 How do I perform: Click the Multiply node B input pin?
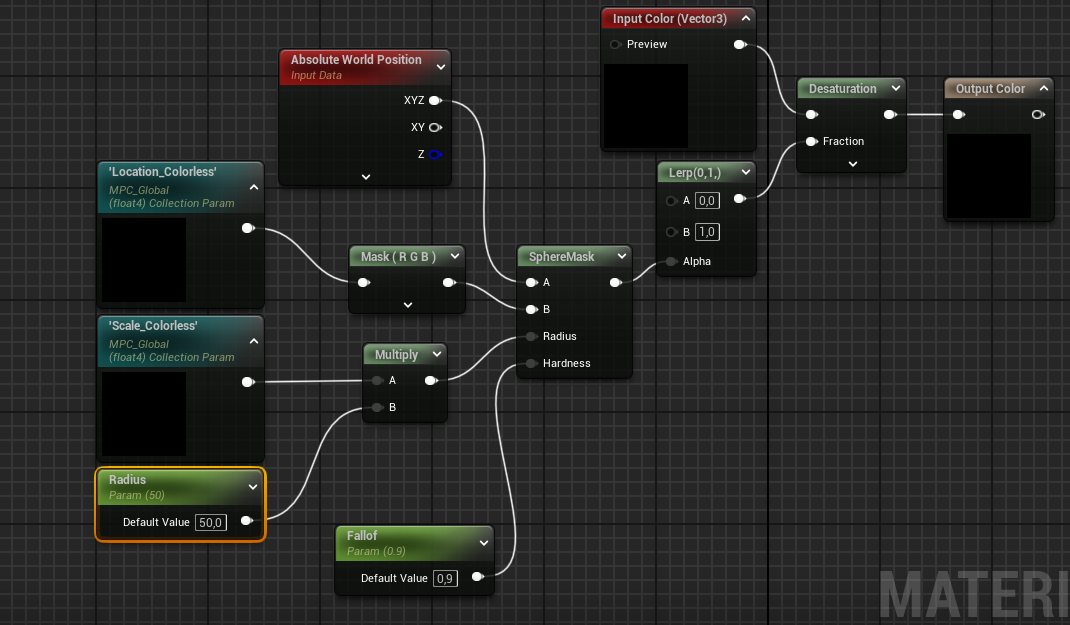tap(377, 407)
